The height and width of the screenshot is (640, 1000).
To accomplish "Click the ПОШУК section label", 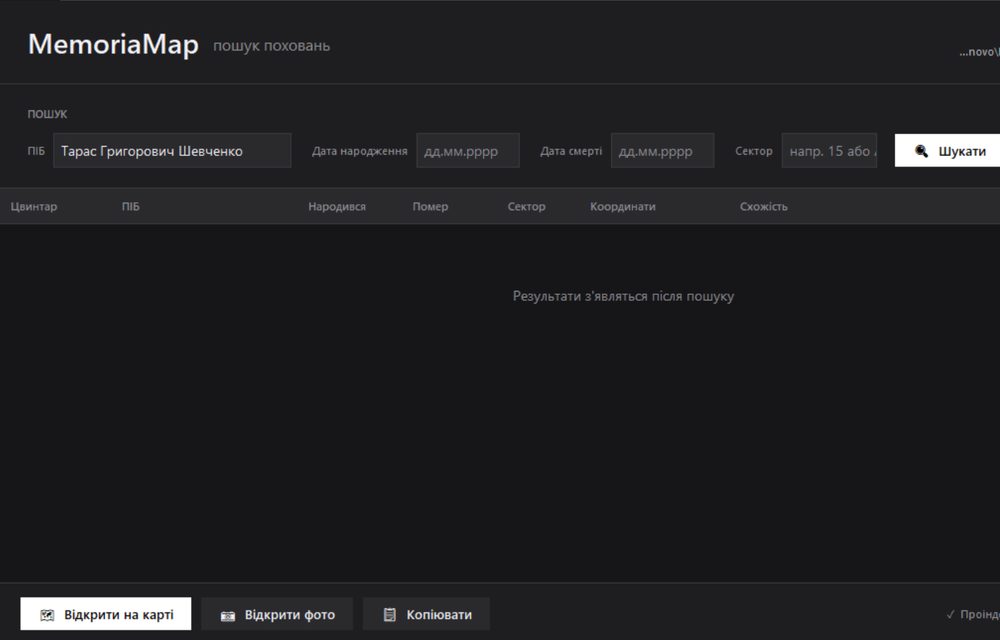I will [47, 114].
